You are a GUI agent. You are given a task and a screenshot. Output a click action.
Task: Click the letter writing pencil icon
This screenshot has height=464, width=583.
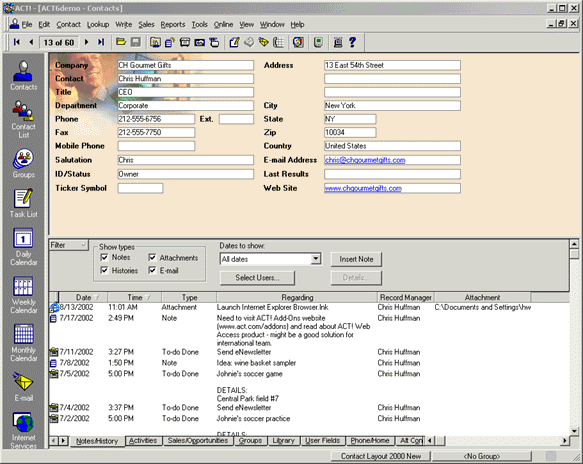coord(234,42)
